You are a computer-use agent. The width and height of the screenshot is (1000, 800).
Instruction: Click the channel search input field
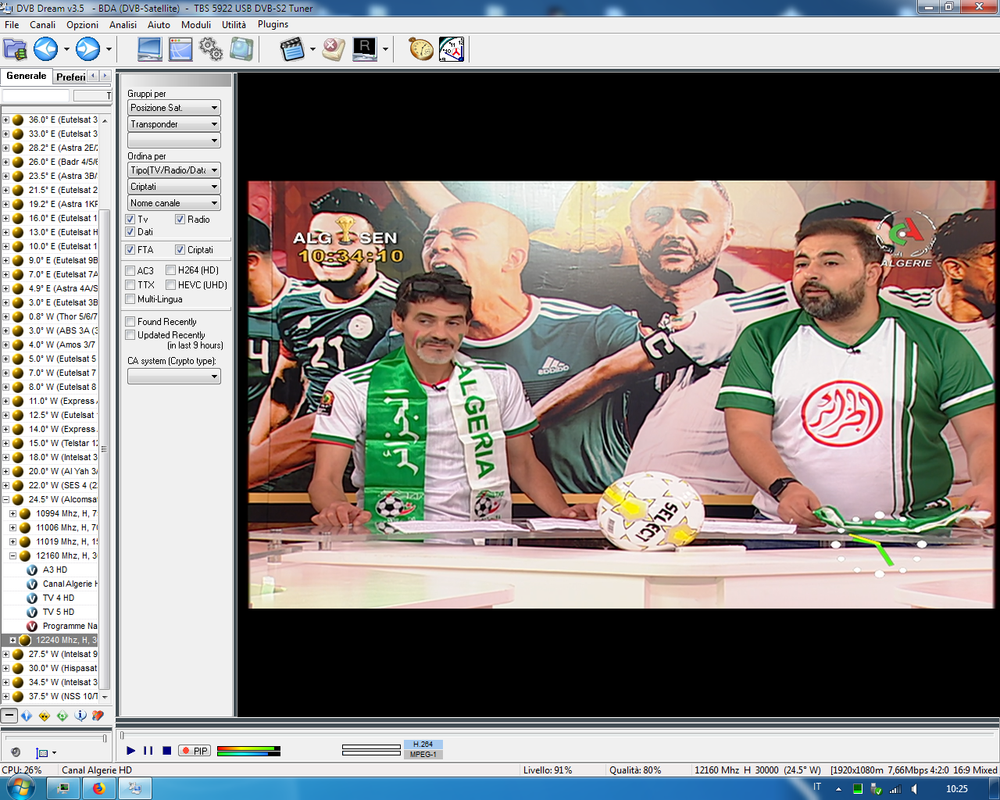[x=36, y=96]
